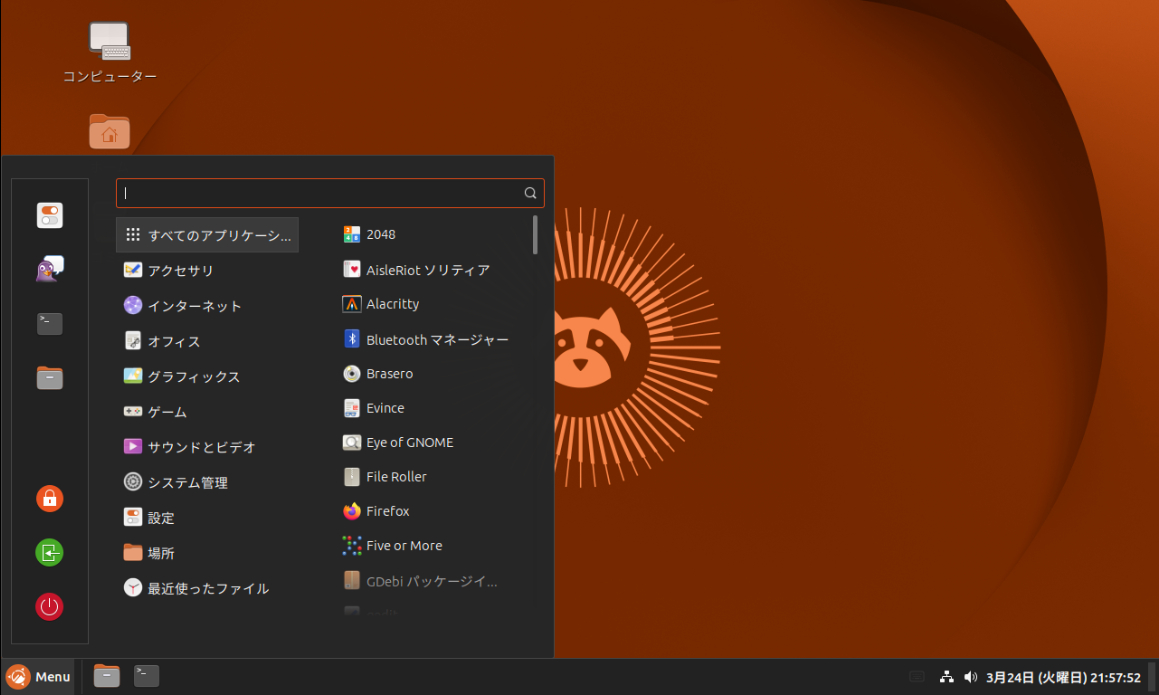Open Pidgin chat from menu sidebar

pos(49,269)
